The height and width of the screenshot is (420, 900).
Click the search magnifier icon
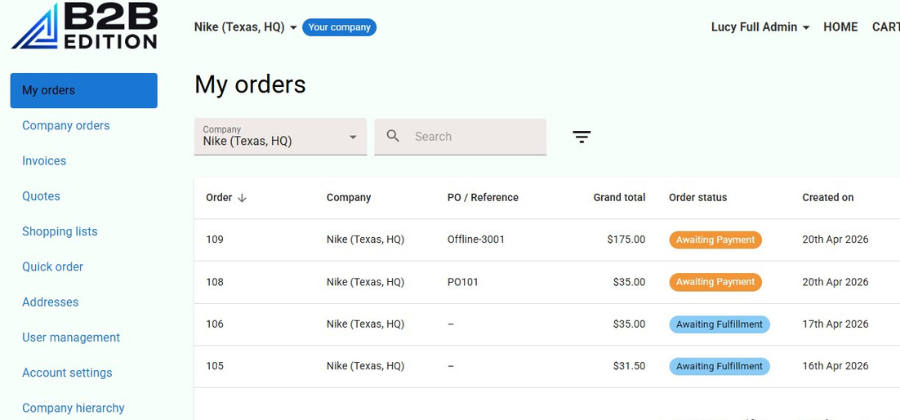pos(393,136)
